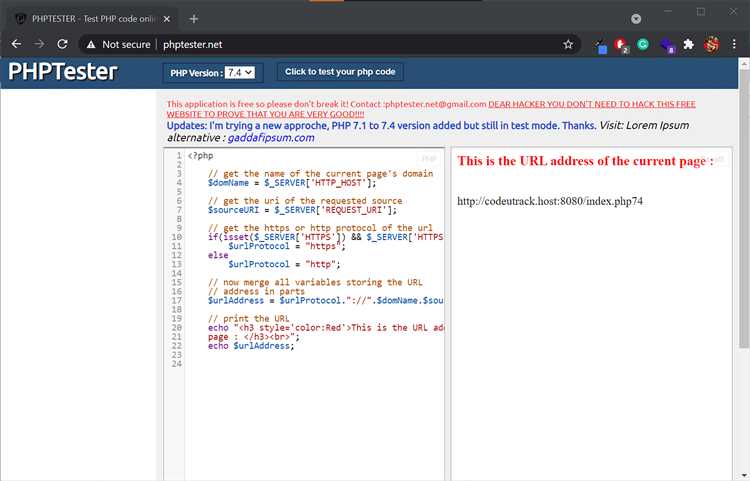Click the red heading 'This is the URL address'
Image resolution: width=750 pixels, height=481 pixels.
click(585, 161)
